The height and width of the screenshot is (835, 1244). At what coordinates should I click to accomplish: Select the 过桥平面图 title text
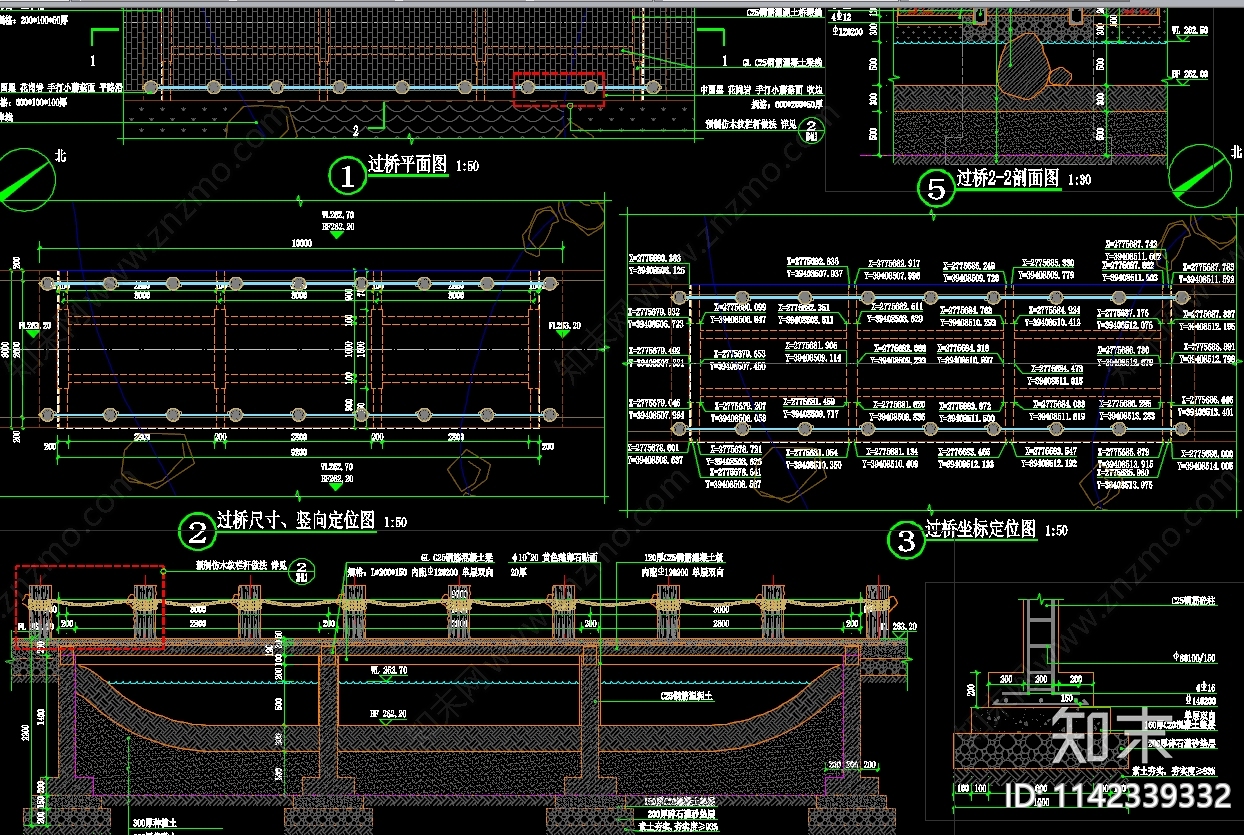(407, 164)
